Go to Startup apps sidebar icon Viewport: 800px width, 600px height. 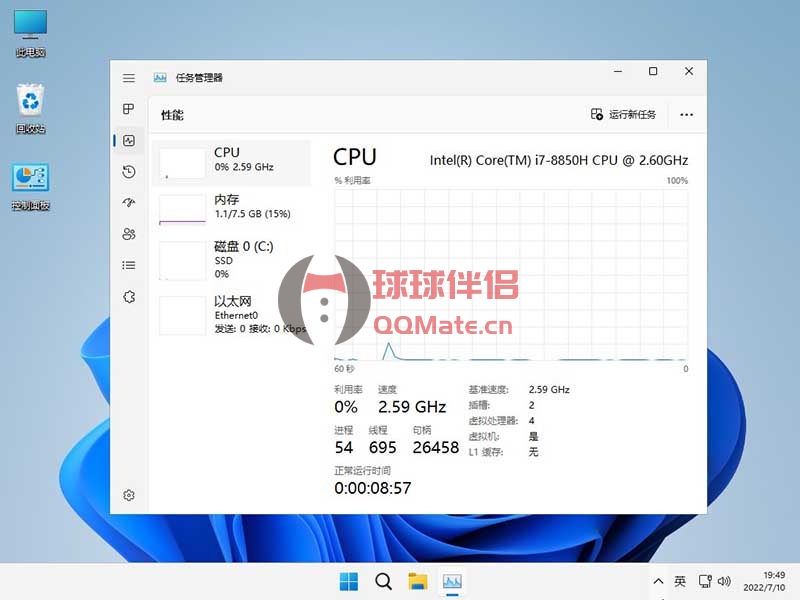pos(129,203)
